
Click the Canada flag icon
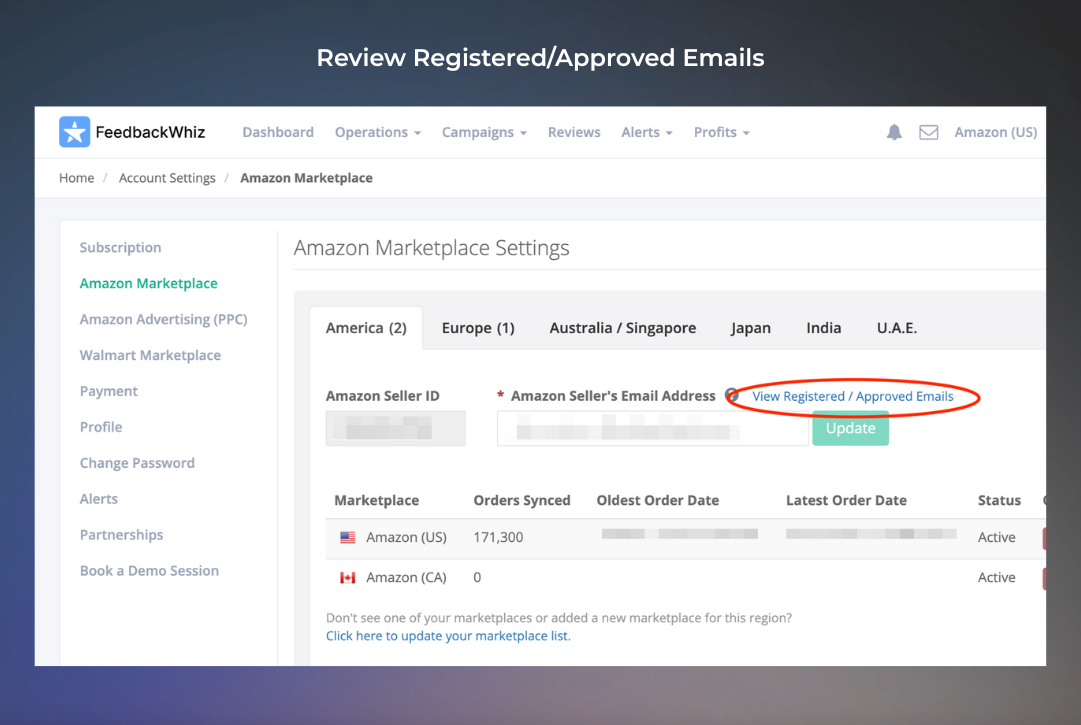[x=347, y=578]
